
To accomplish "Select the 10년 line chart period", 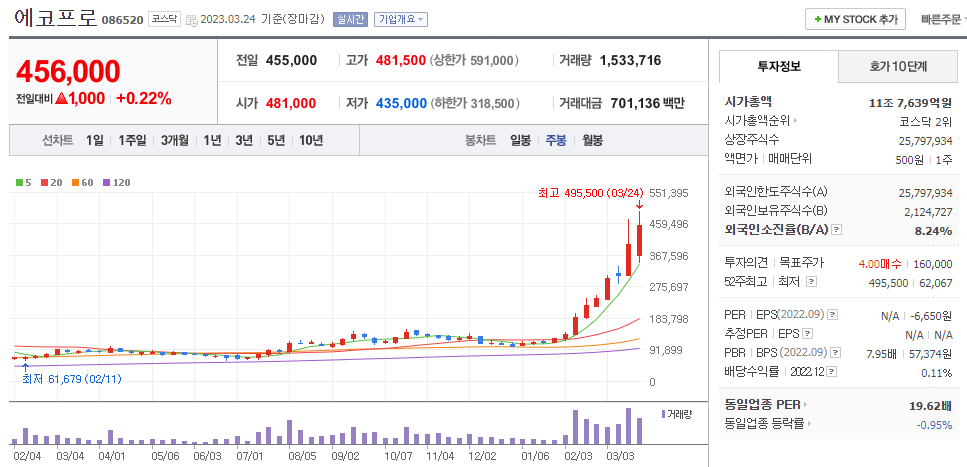I will click(x=311, y=140).
